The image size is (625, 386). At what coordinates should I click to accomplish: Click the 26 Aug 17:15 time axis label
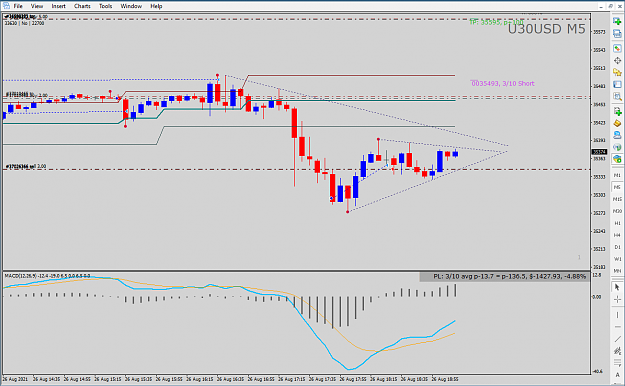[291, 379]
